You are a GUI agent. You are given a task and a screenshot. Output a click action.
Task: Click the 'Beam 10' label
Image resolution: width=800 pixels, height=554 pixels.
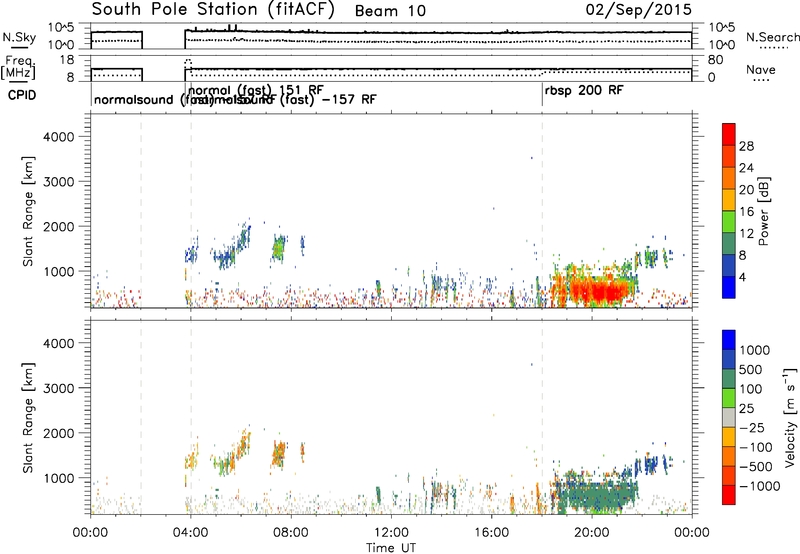[x=390, y=11]
